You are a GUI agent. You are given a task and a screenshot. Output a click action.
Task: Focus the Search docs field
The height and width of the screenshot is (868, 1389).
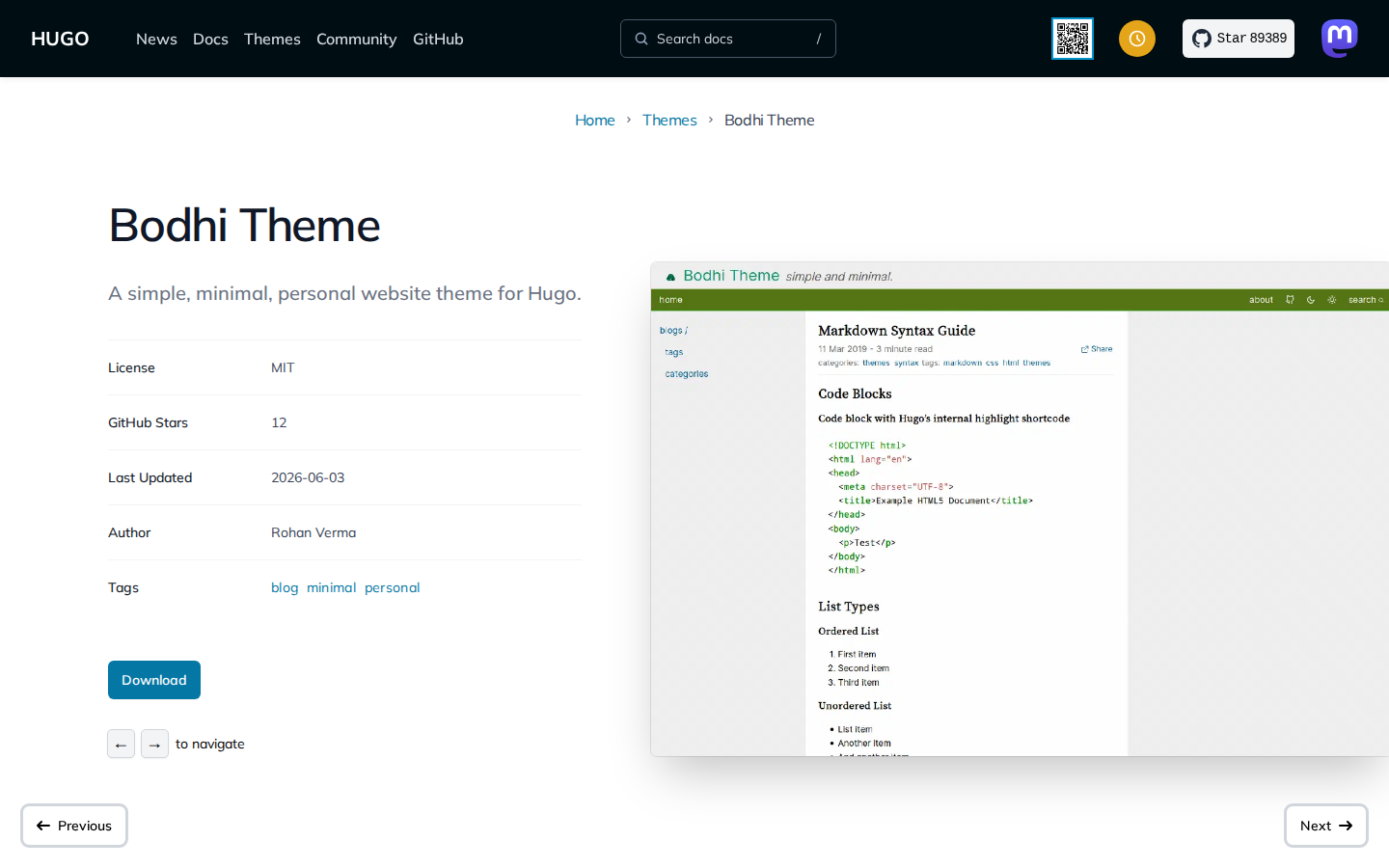tap(728, 39)
